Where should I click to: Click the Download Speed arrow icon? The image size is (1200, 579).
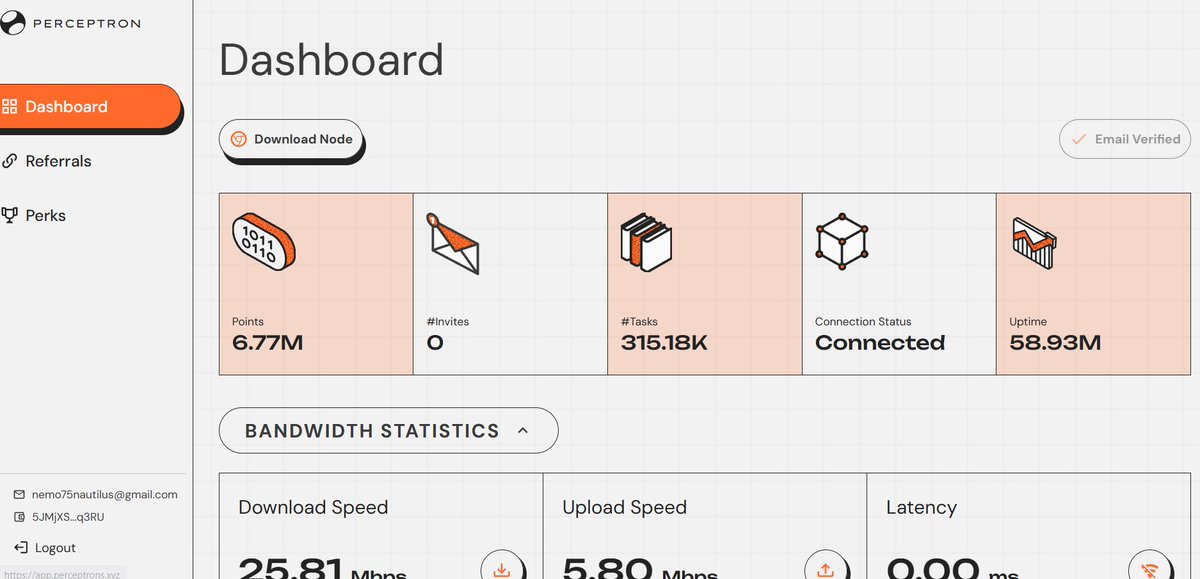pos(503,568)
